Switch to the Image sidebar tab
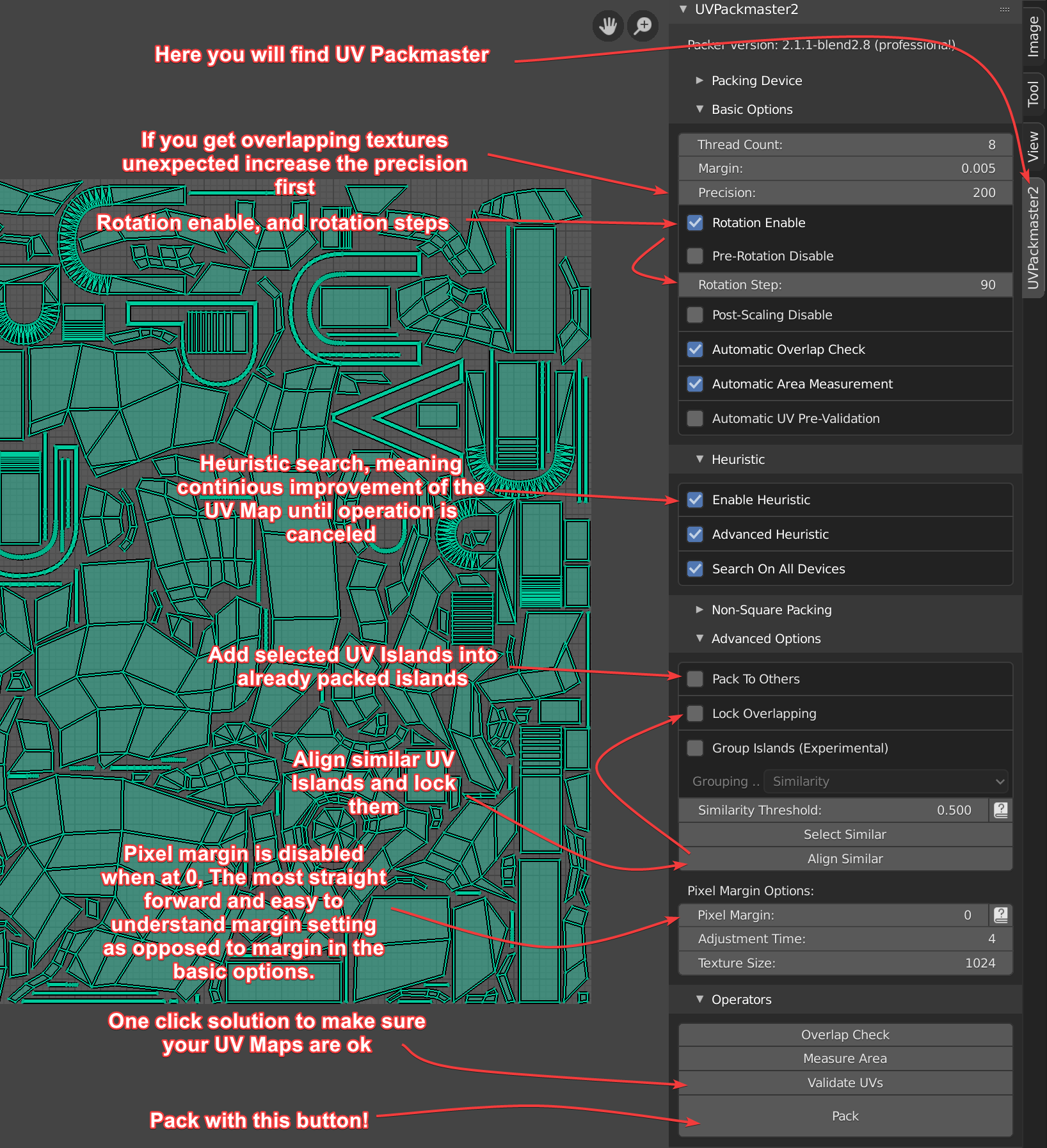 tap(1033, 36)
